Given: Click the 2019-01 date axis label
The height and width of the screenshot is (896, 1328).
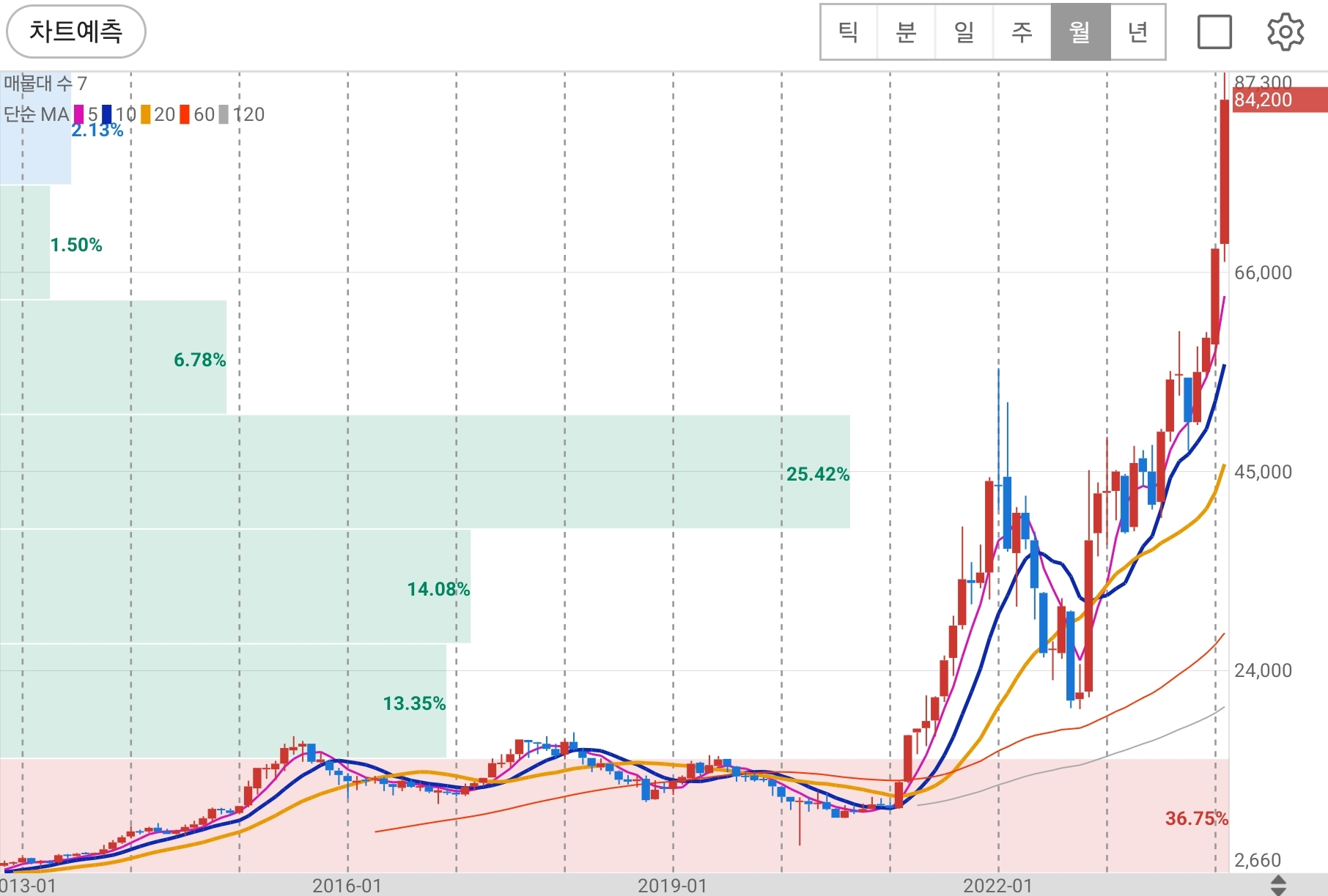Looking at the screenshot, I should 672,885.
